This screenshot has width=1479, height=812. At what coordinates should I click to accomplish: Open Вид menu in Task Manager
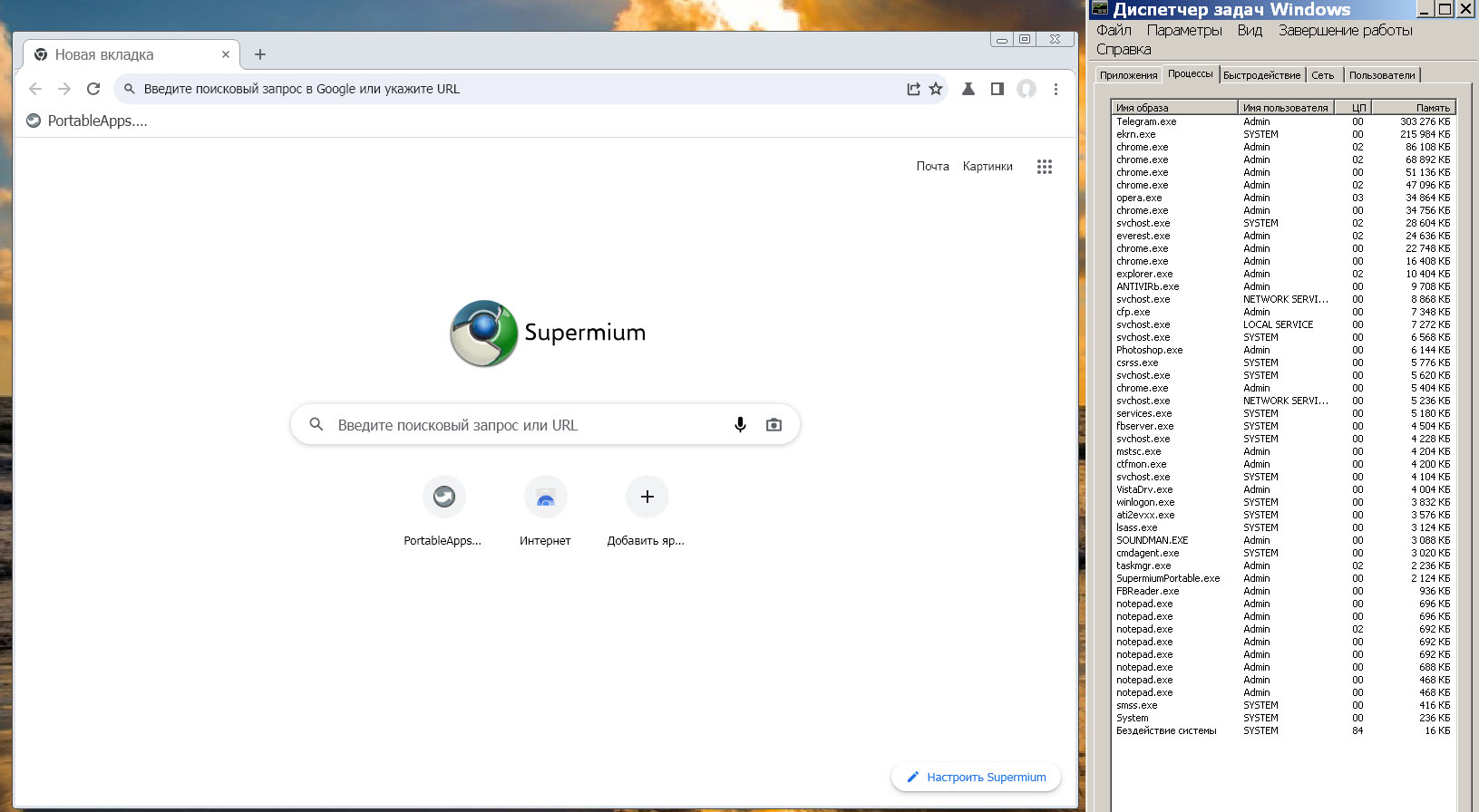point(1250,30)
